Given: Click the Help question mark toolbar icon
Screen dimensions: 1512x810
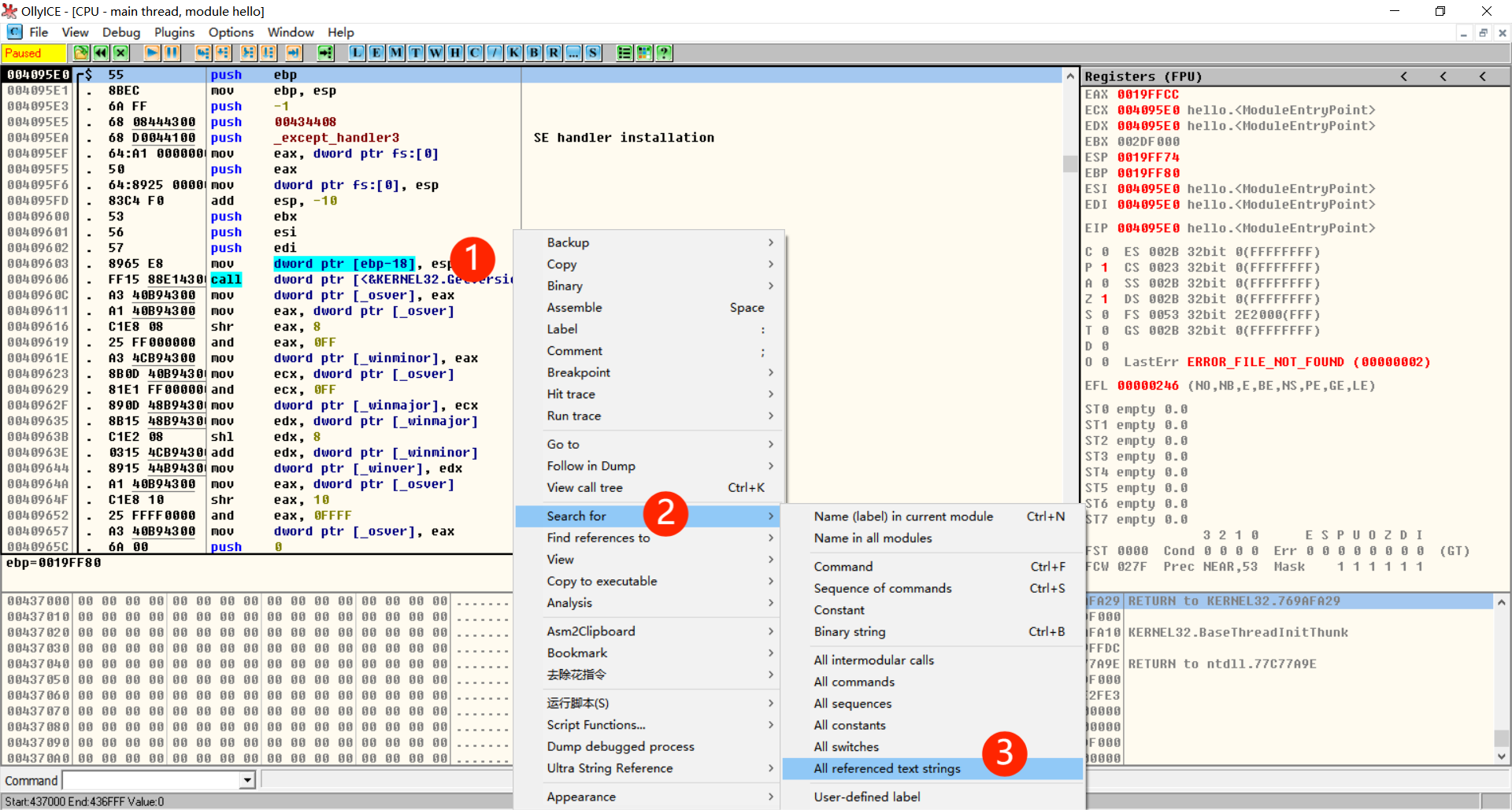Looking at the screenshot, I should pos(664,53).
